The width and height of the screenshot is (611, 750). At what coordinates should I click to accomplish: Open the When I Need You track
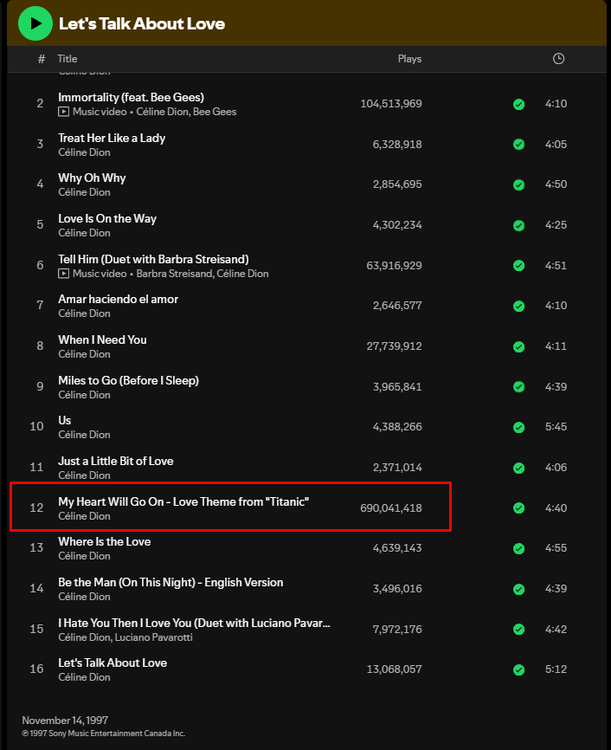pyautogui.click(x=102, y=340)
